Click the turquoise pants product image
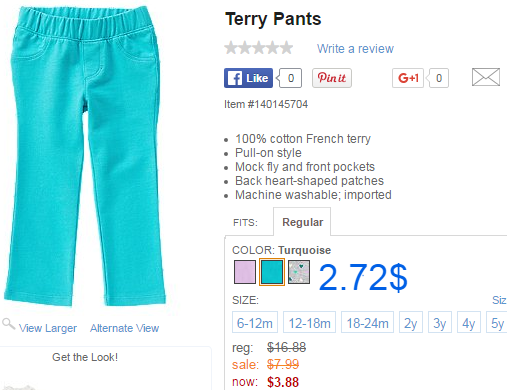This screenshot has height=390, width=507. (85, 156)
